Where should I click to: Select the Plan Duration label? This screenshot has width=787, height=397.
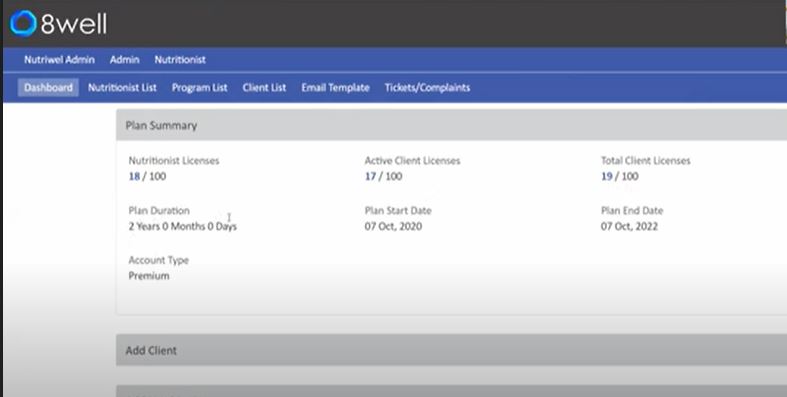pos(159,210)
